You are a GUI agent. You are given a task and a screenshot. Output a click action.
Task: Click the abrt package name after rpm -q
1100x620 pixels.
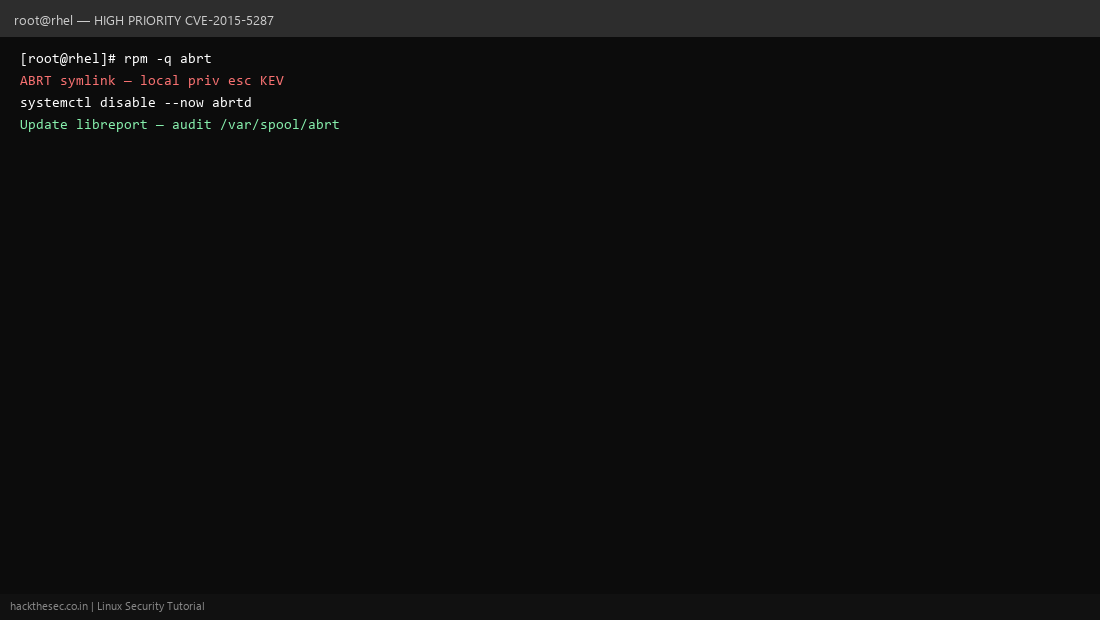point(196,58)
